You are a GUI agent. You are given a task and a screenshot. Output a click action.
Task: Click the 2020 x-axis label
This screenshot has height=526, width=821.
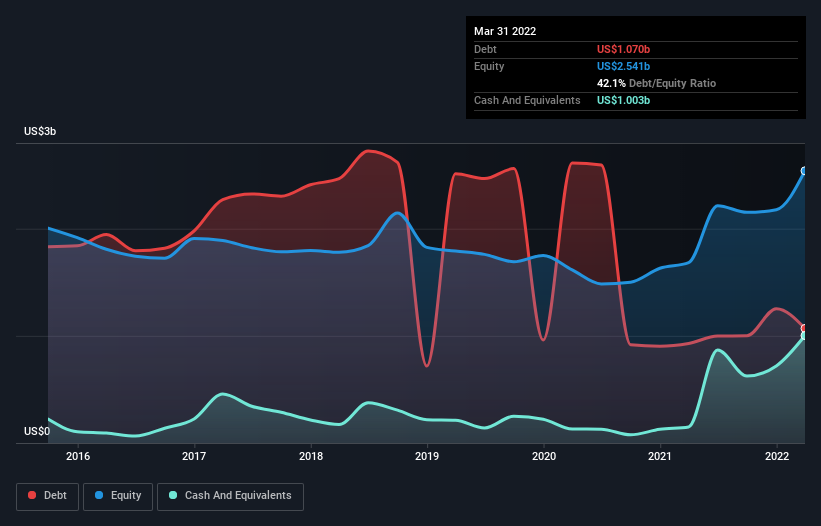[544, 456]
